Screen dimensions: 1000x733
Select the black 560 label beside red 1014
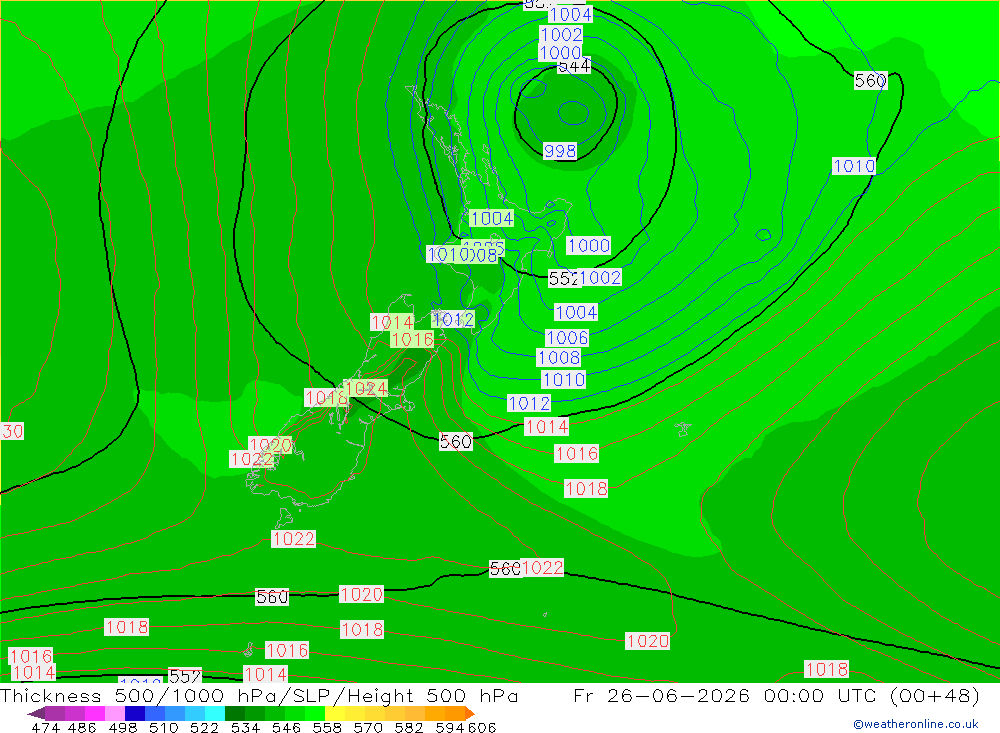[x=456, y=441]
